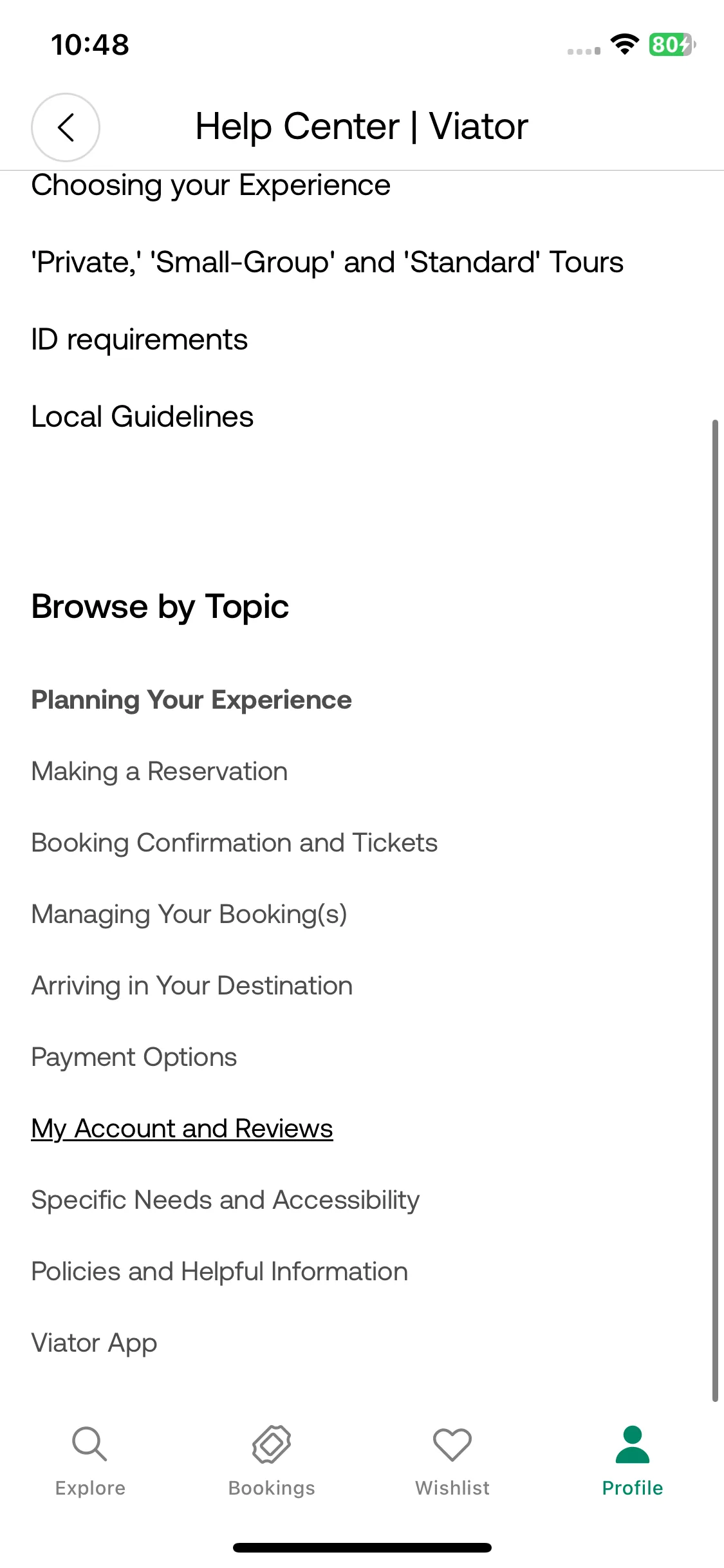
Task: Open ID requirements article
Action: [140, 340]
